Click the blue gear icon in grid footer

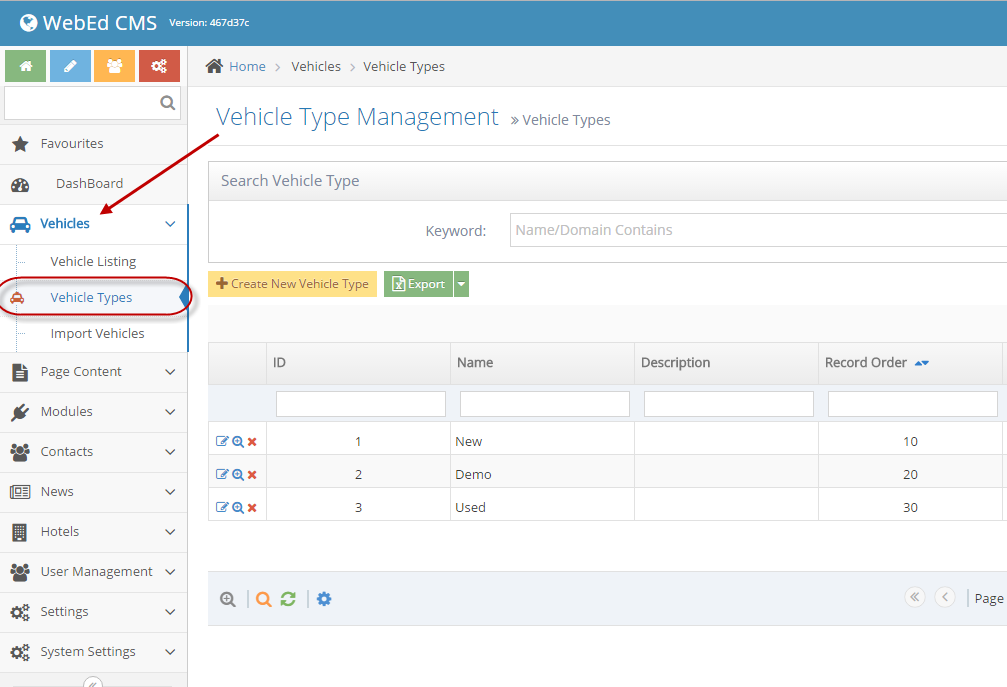click(x=324, y=599)
